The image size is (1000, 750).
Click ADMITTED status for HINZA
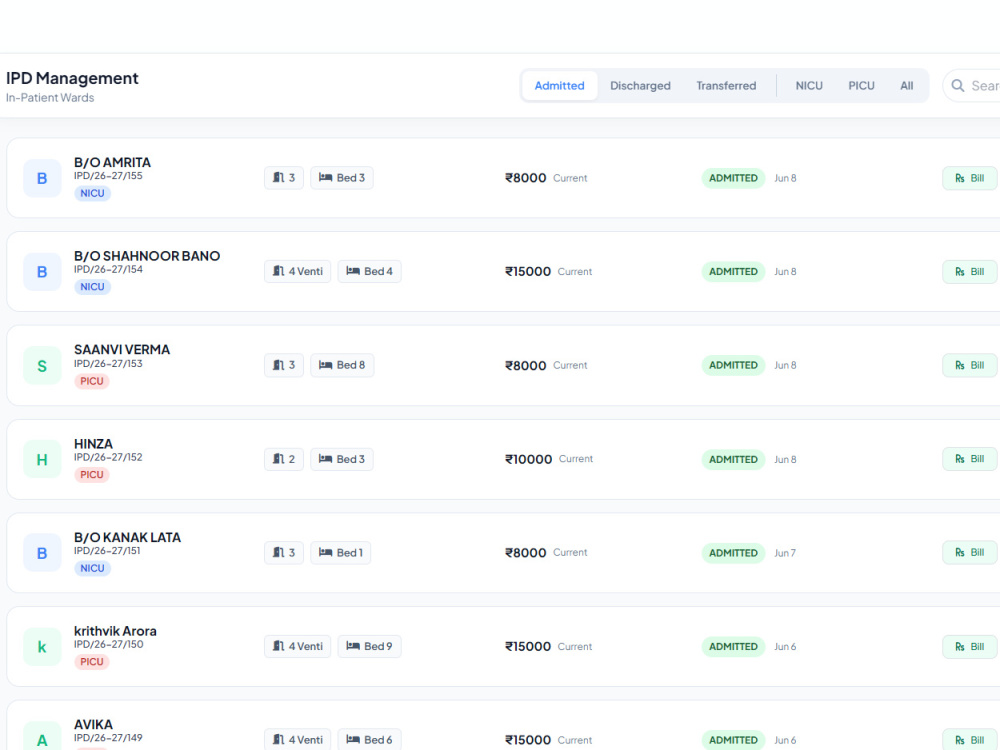tap(733, 459)
